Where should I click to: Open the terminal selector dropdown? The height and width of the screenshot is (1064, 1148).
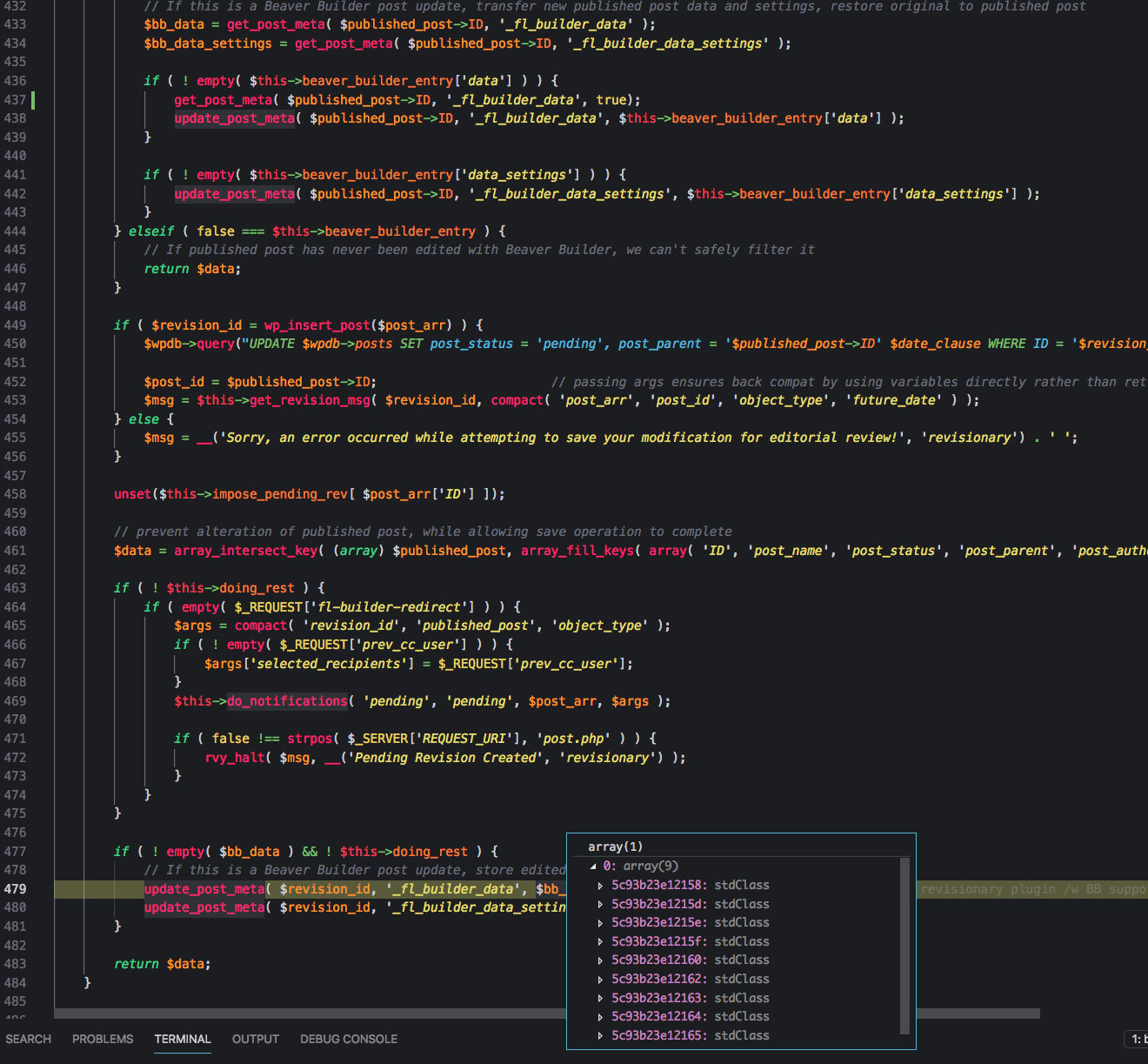1136,1040
